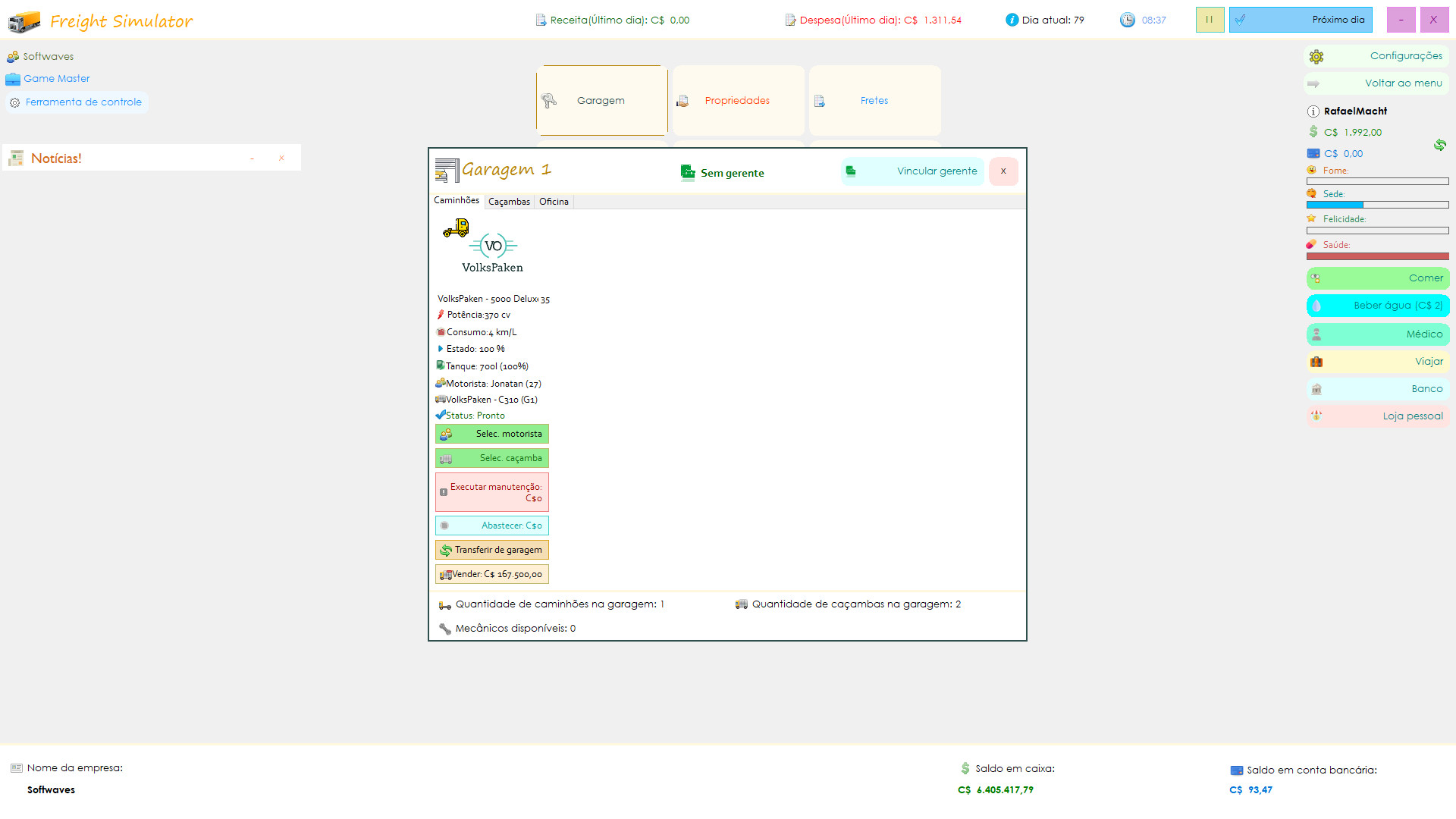Click the yellow truck icon in garage
The width and height of the screenshot is (1456, 819).
coord(456,227)
